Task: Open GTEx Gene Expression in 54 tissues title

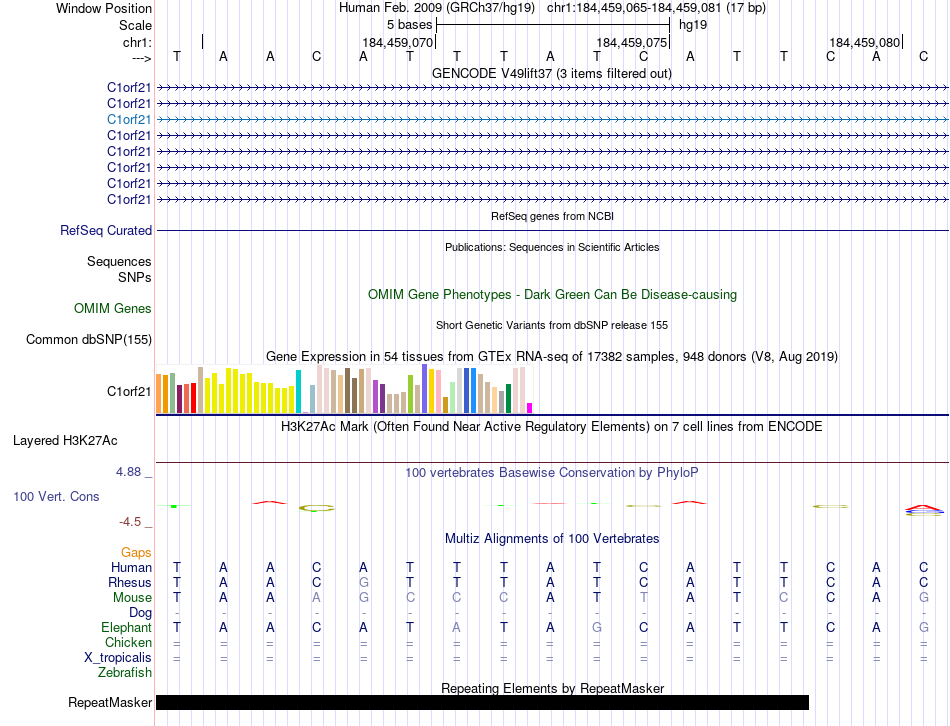Action: pyautogui.click(x=552, y=356)
